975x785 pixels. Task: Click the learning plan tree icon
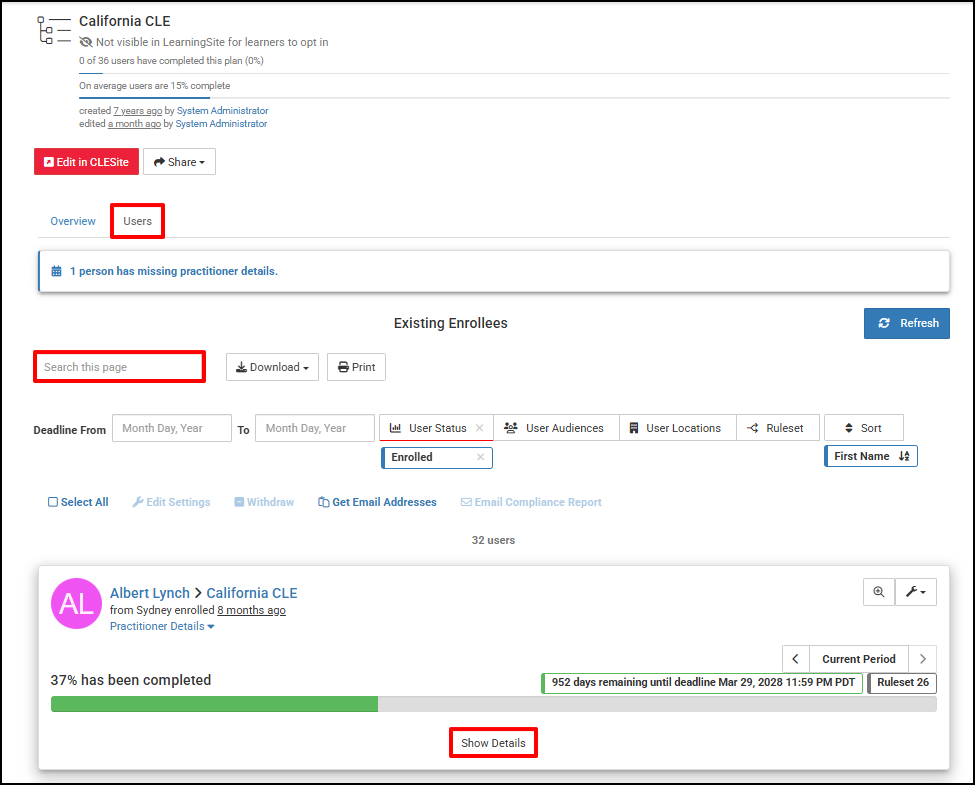[x=54, y=30]
